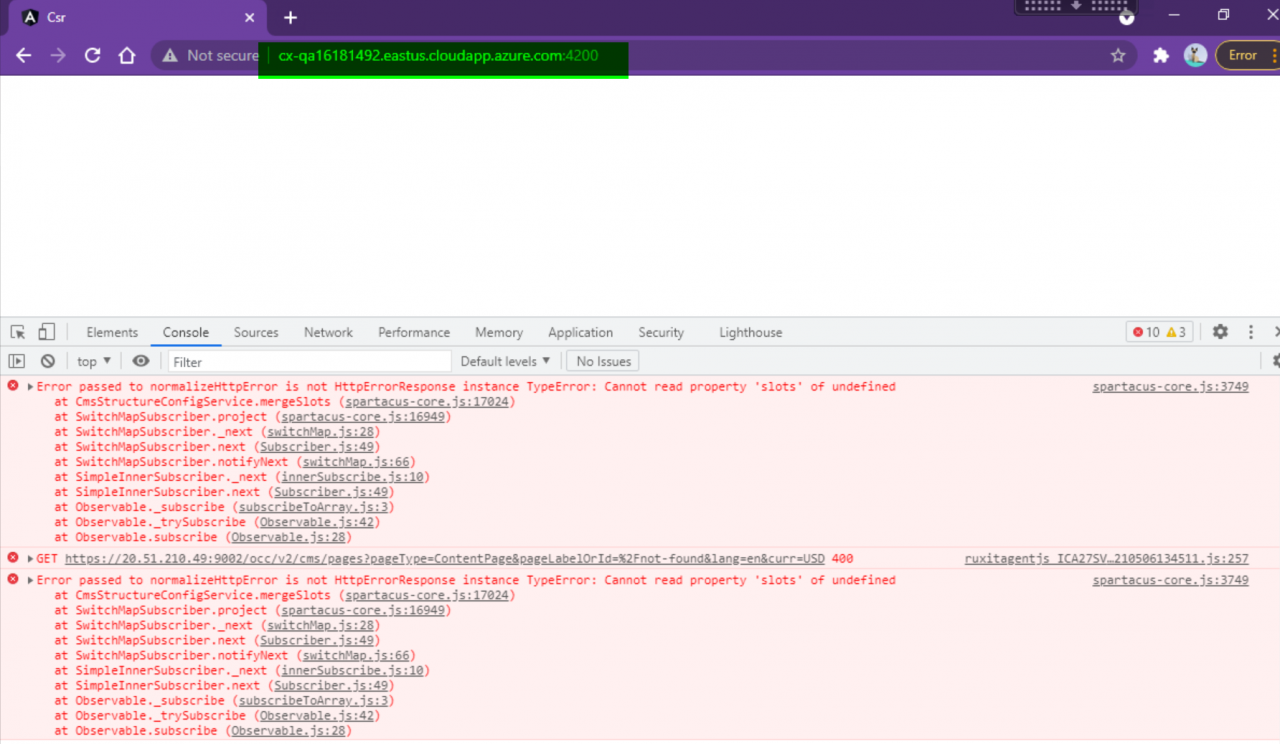Reload the page
1280x744 pixels.
92,56
